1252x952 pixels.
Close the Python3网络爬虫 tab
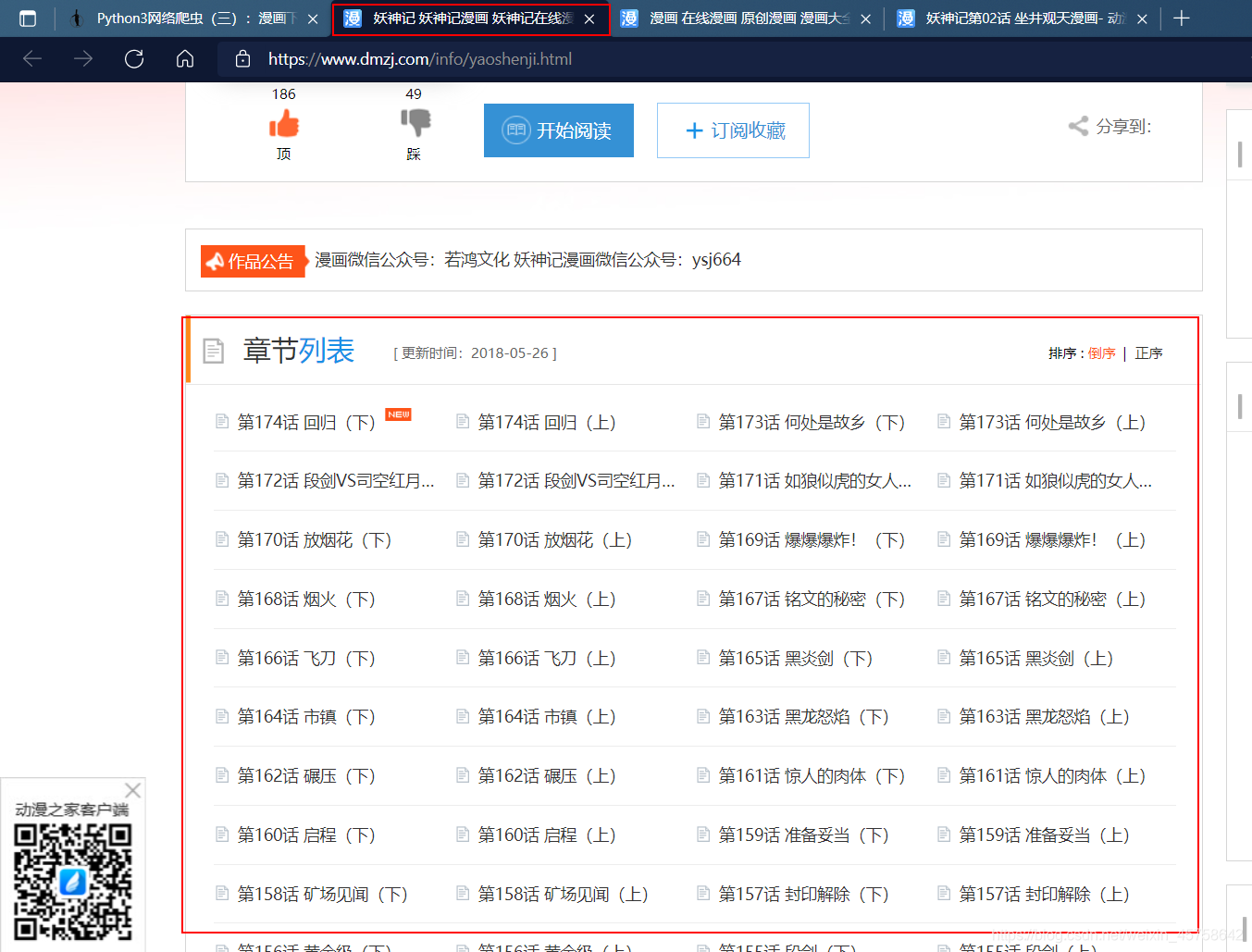click(x=313, y=19)
